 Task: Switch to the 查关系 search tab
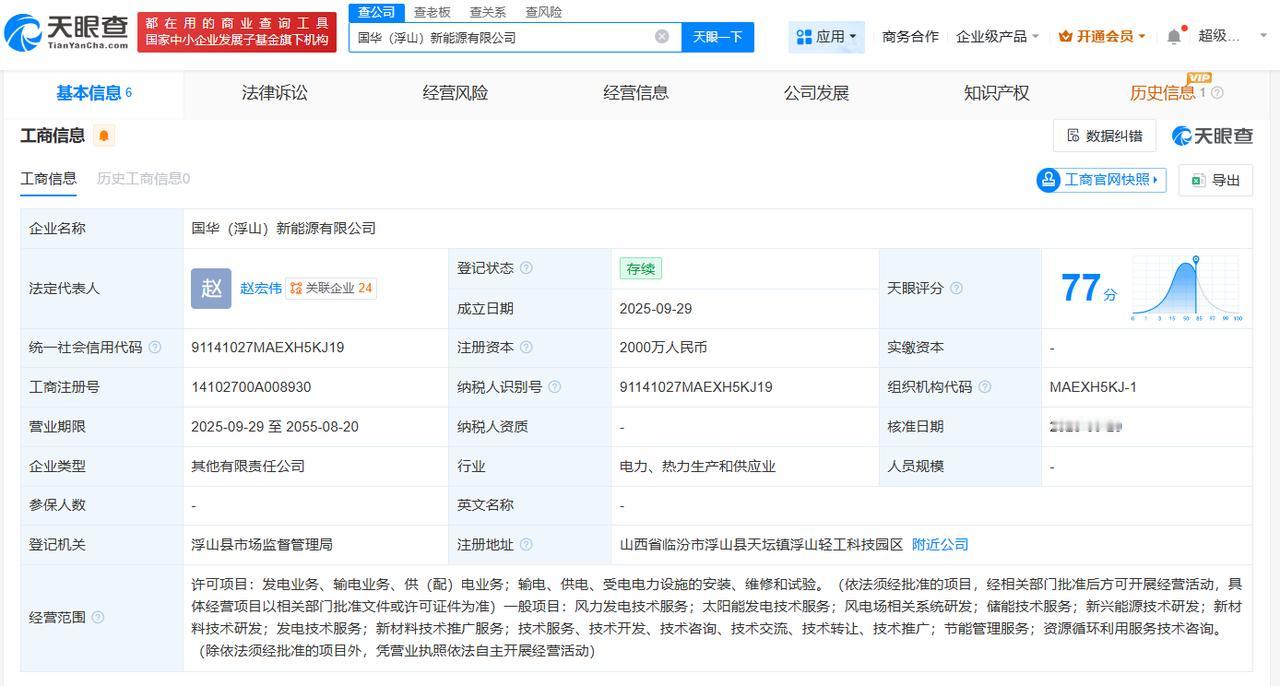pyautogui.click(x=487, y=12)
